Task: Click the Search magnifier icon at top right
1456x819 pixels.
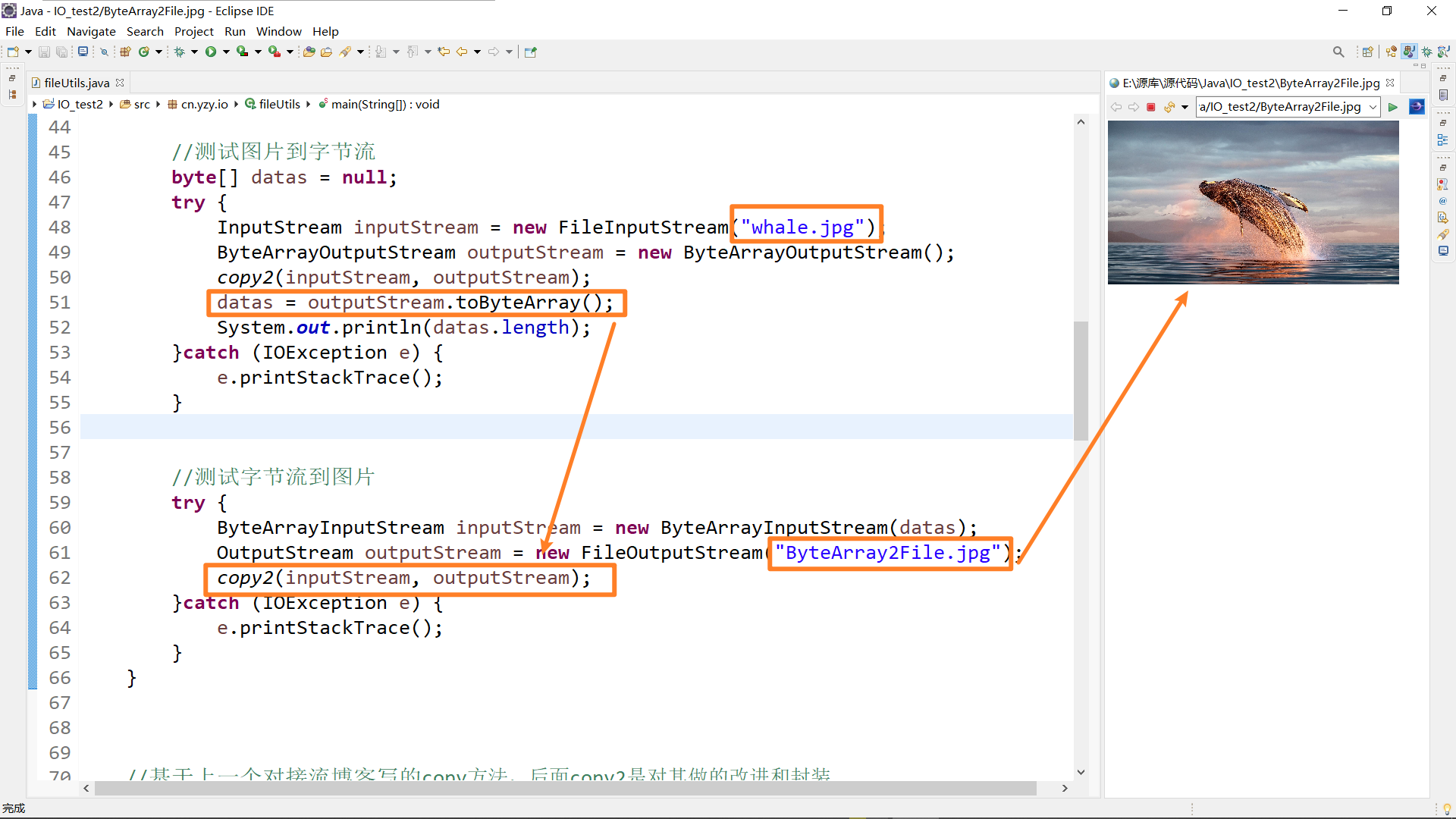Action: [1338, 52]
